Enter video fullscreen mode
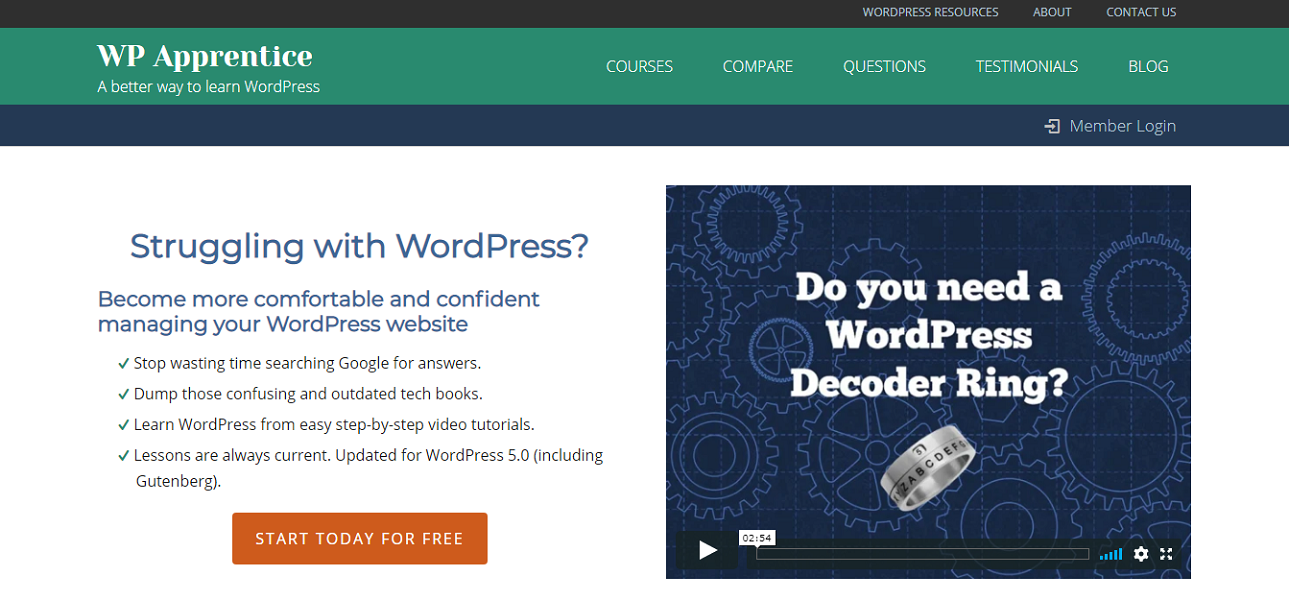The height and width of the screenshot is (600, 1289). tap(1166, 553)
